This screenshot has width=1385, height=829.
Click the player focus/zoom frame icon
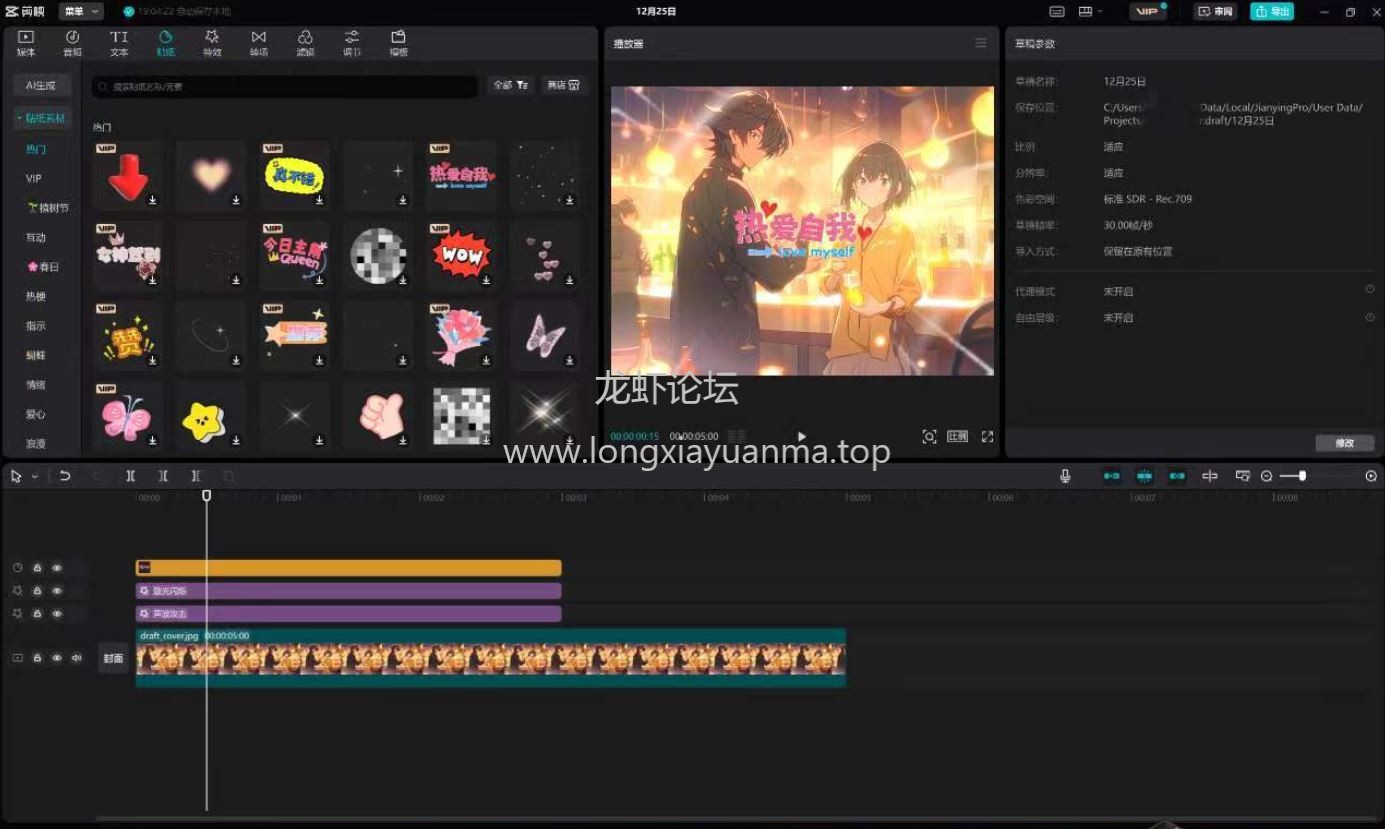click(x=929, y=437)
